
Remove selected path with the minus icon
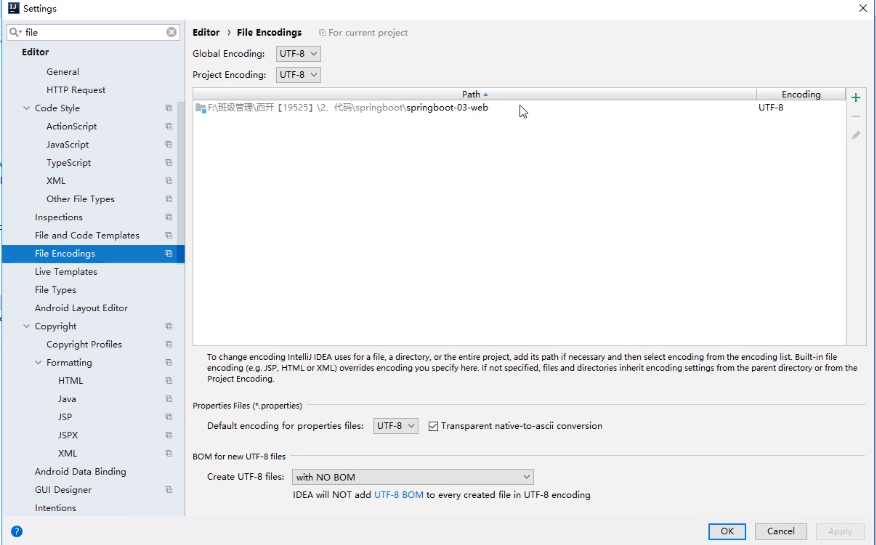tap(855, 117)
